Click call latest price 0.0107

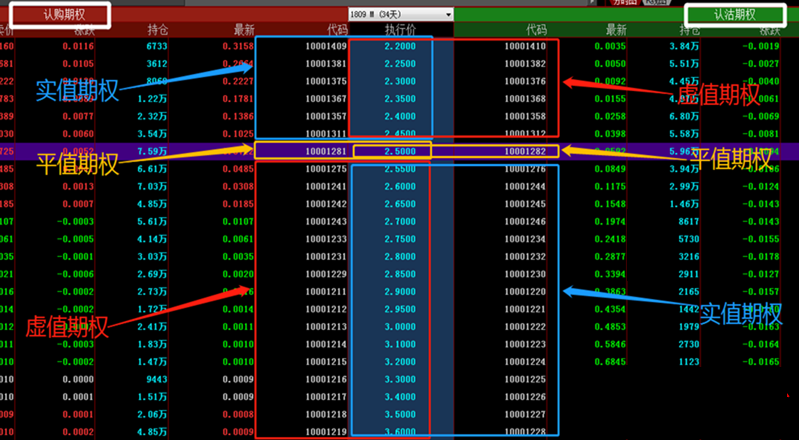click(x=238, y=222)
